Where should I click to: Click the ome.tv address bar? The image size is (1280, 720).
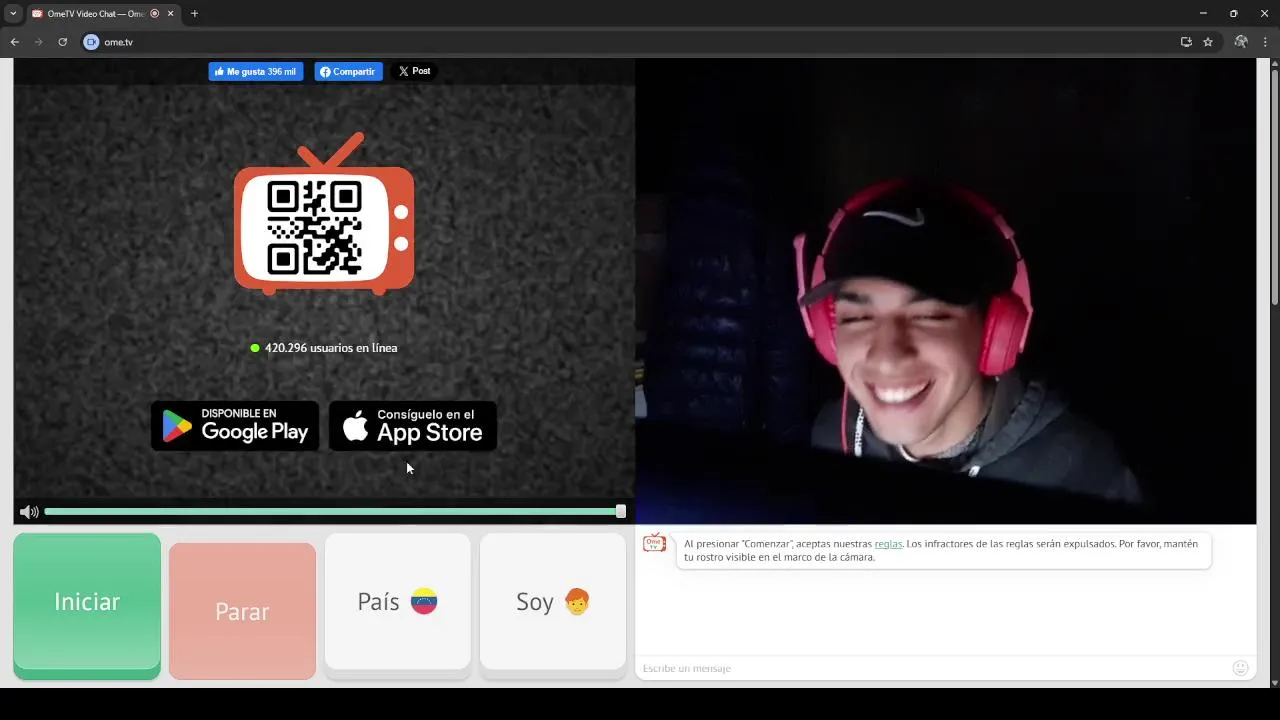pyautogui.click(x=630, y=42)
